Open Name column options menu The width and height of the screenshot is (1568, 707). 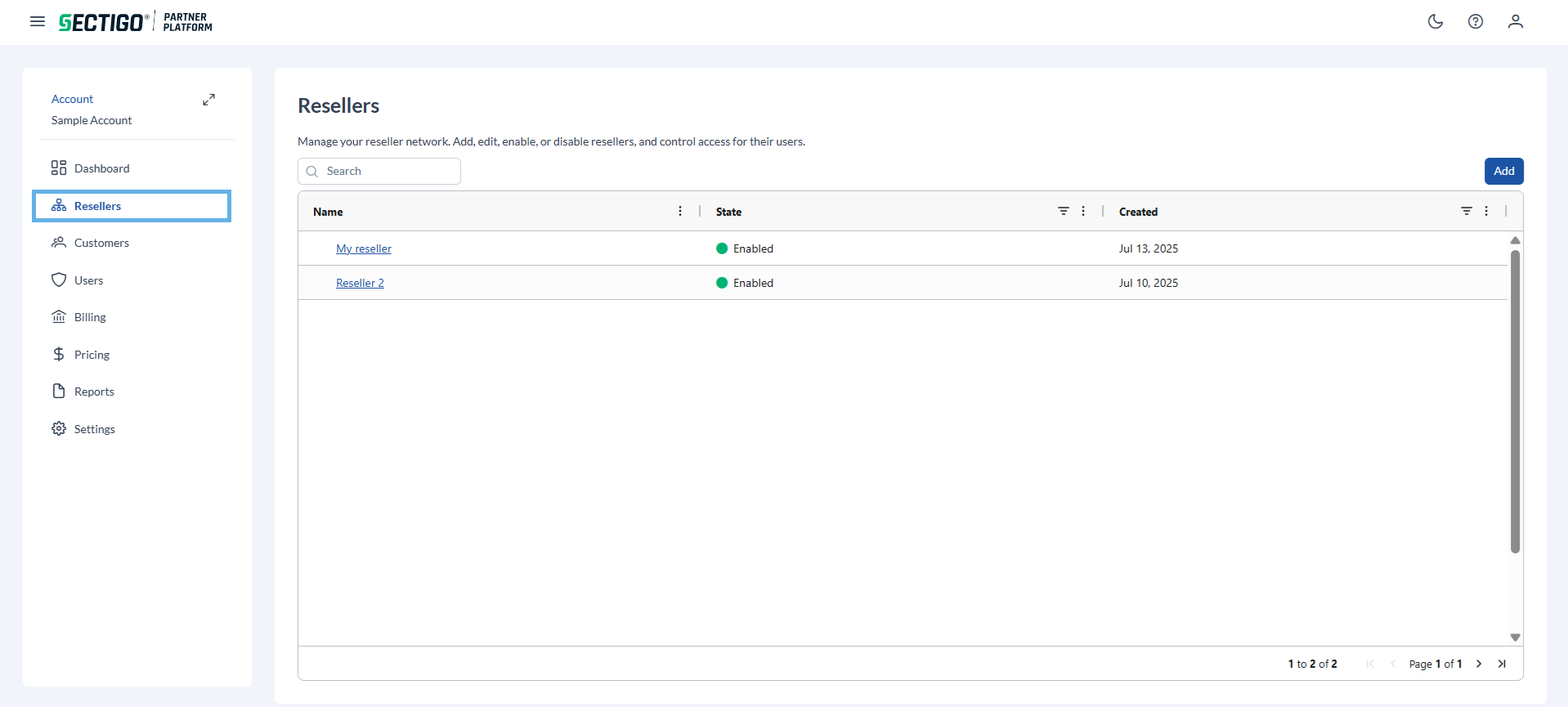pos(680,211)
